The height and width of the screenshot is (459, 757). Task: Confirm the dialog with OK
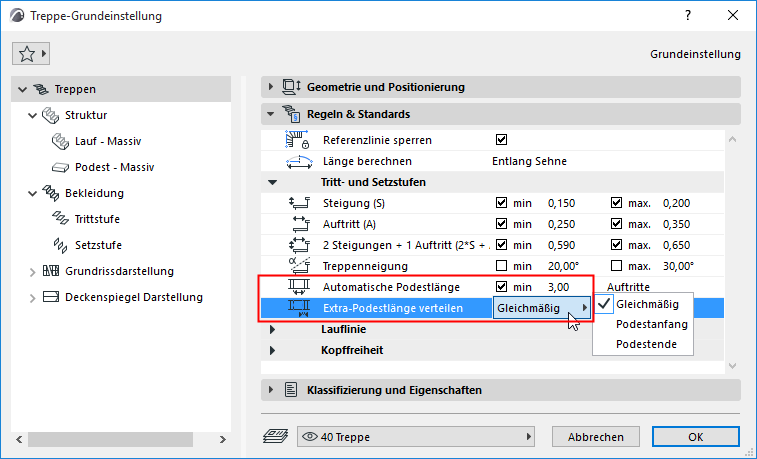click(x=694, y=436)
